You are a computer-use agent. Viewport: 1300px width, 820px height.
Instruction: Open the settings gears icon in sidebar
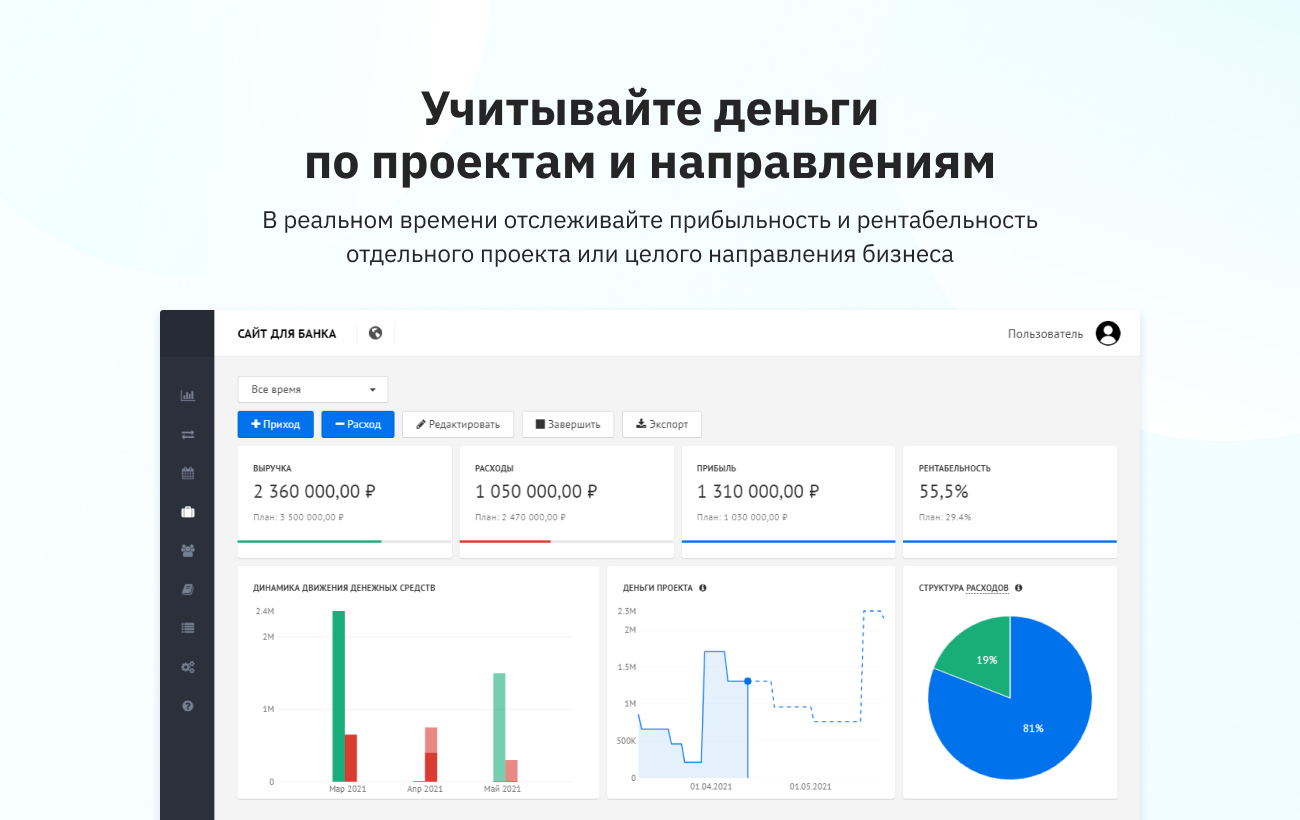pyautogui.click(x=187, y=667)
